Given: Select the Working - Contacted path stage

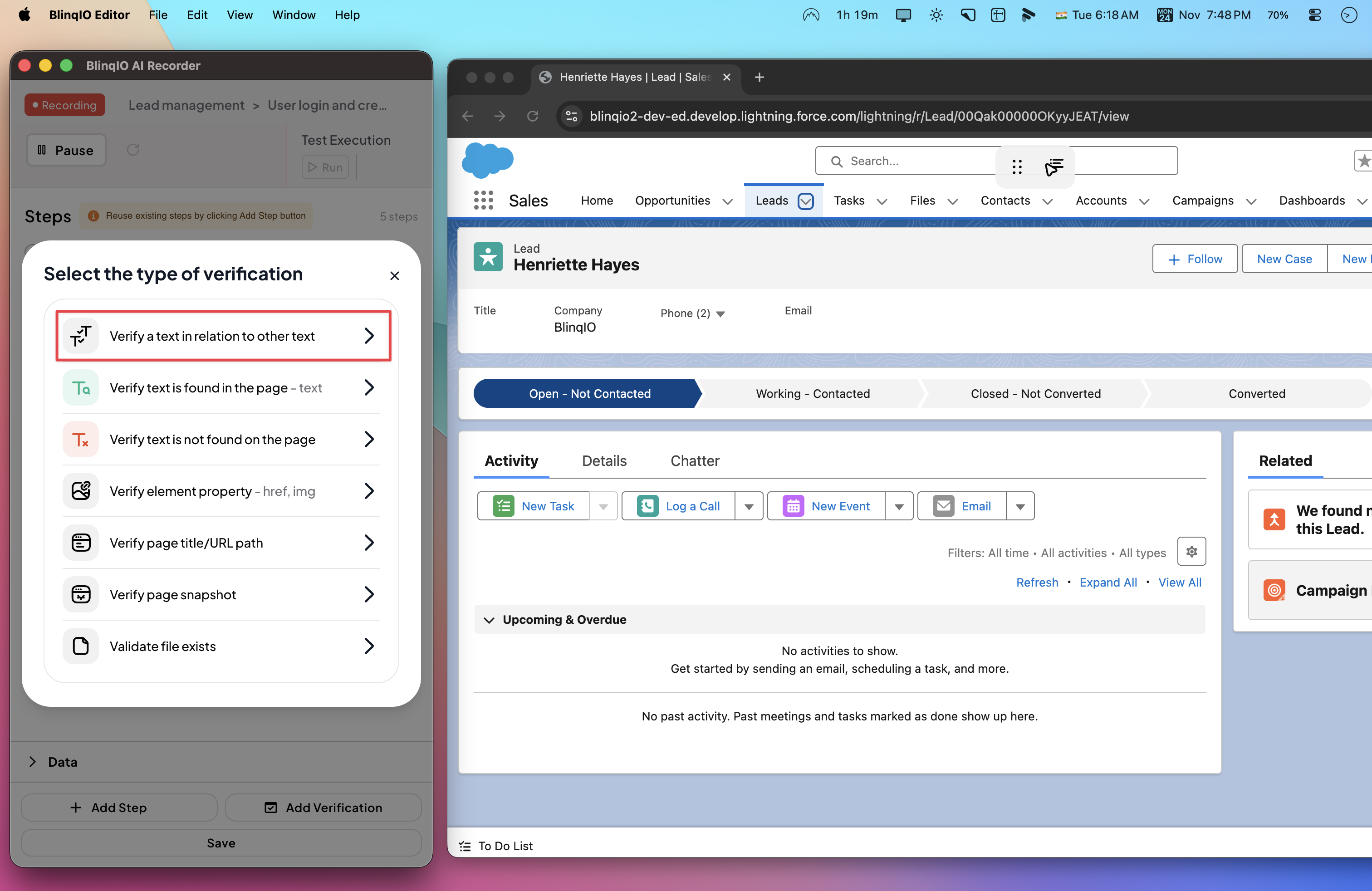Looking at the screenshot, I should pyautogui.click(x=812, y=393).
